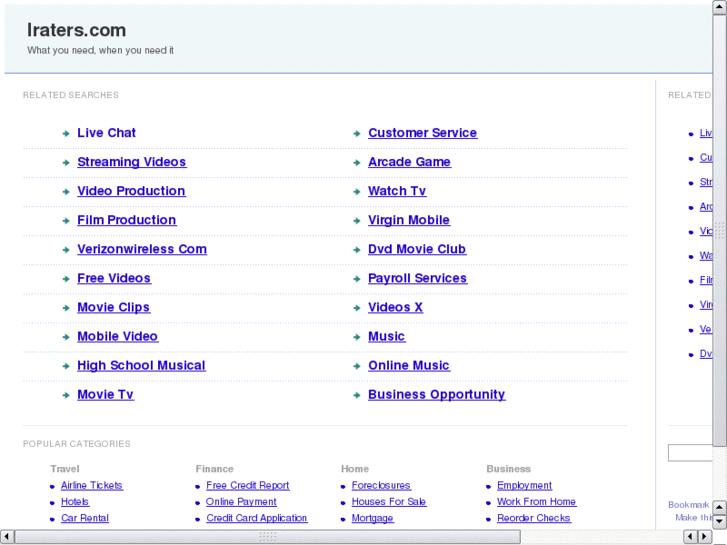Click the Free Videos link
The height and width of the screenshot is (545, 727).
coord(114,278)
